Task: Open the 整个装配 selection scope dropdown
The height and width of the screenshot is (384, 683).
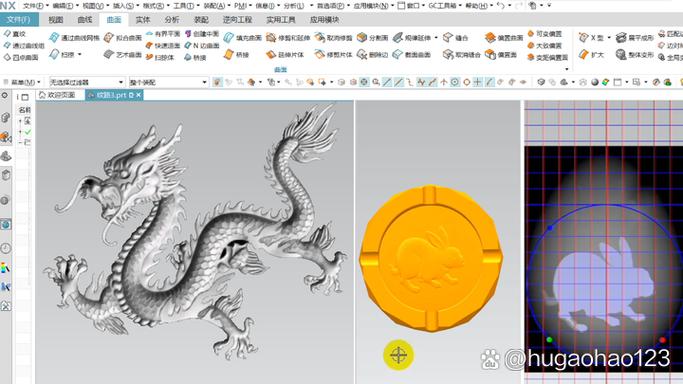Action: (x=168, y=82)
